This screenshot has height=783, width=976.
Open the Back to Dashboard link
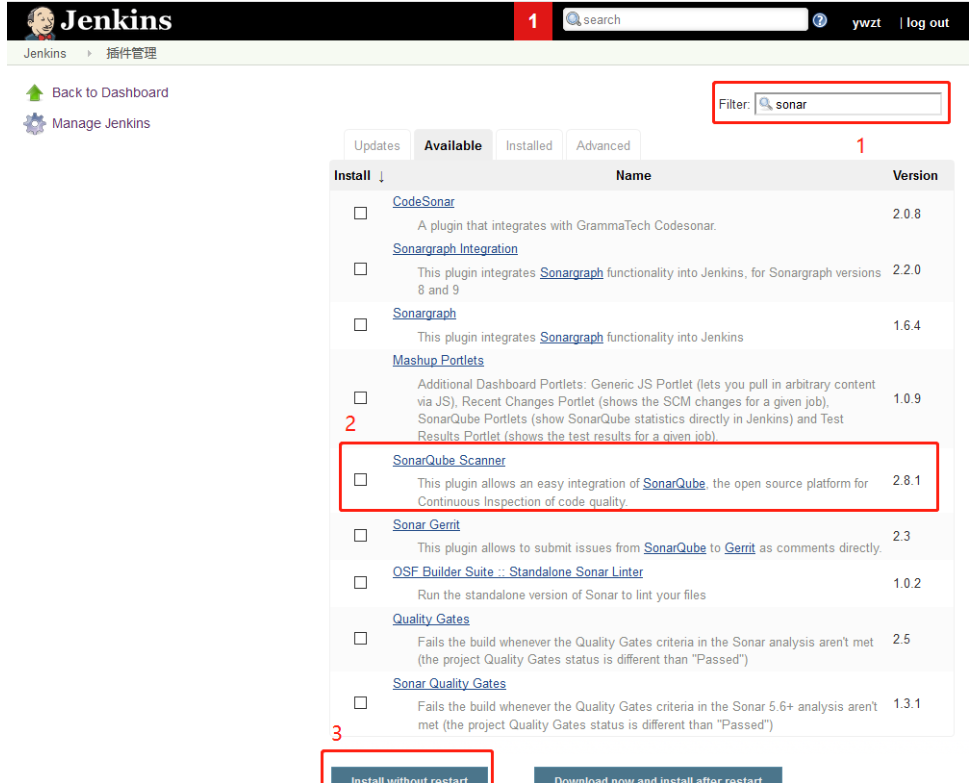click(x=110, y=93)
